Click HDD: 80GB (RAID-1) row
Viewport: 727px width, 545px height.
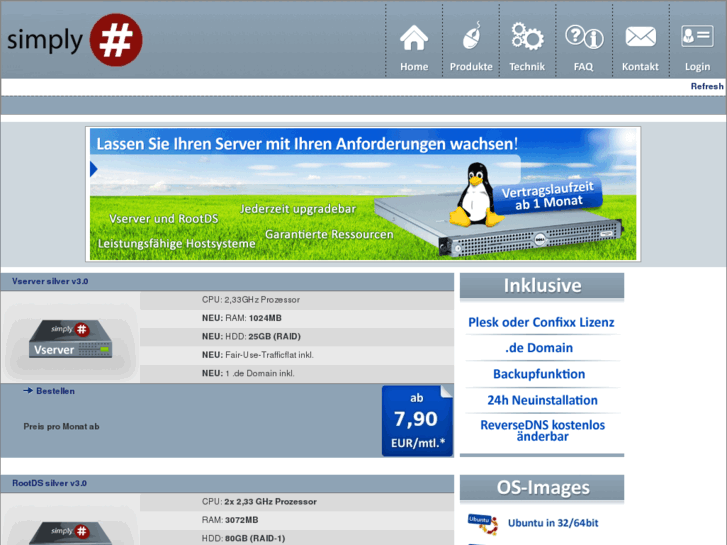(297, 538)
